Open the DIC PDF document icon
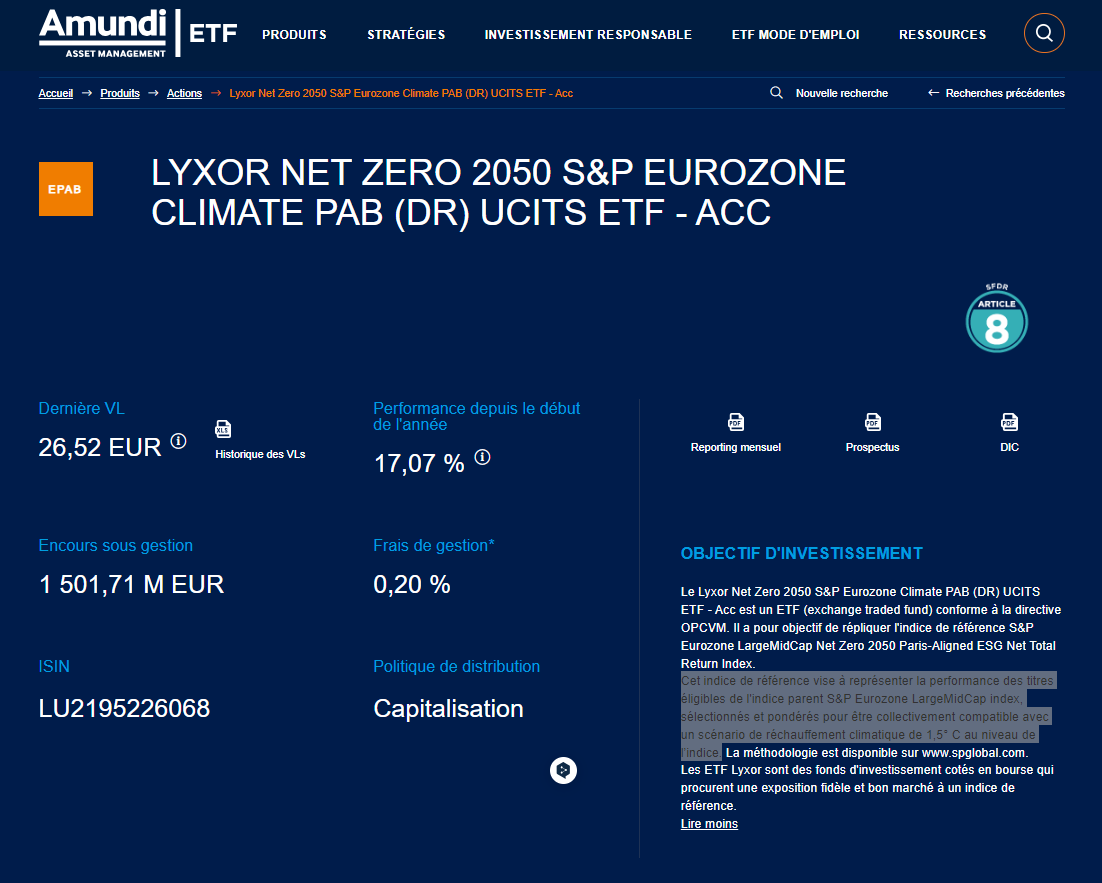The height and width of the screenshot is (883, 1102). coord(1009,422)
